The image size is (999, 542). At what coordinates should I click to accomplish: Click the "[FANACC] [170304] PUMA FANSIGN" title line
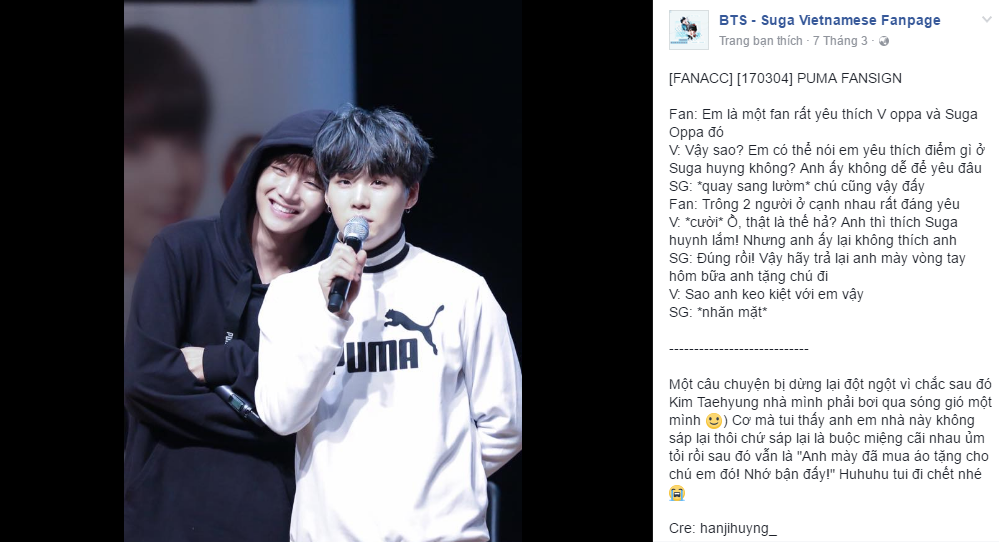pos(785,78)
